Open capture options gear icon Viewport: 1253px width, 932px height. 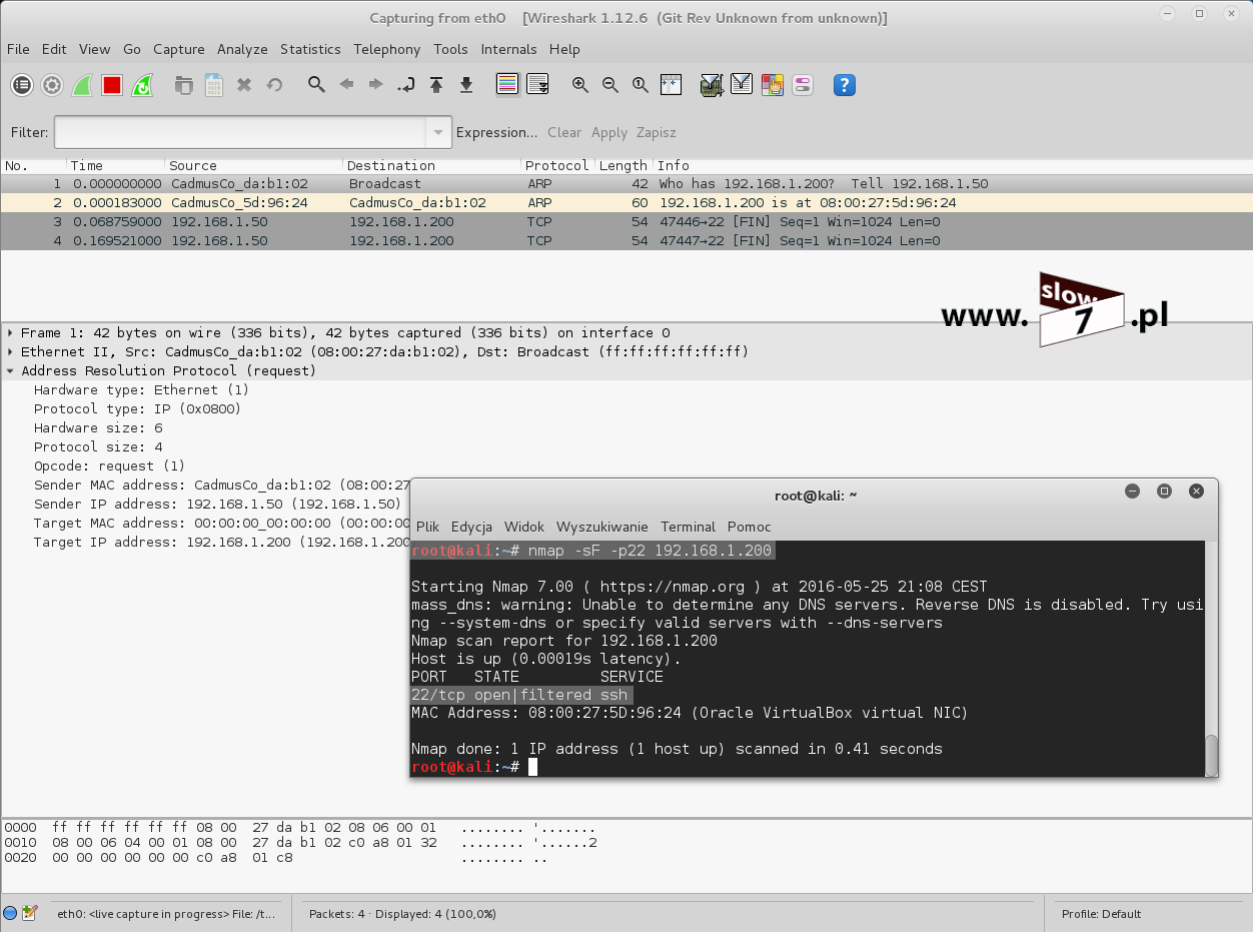point(52,85)
